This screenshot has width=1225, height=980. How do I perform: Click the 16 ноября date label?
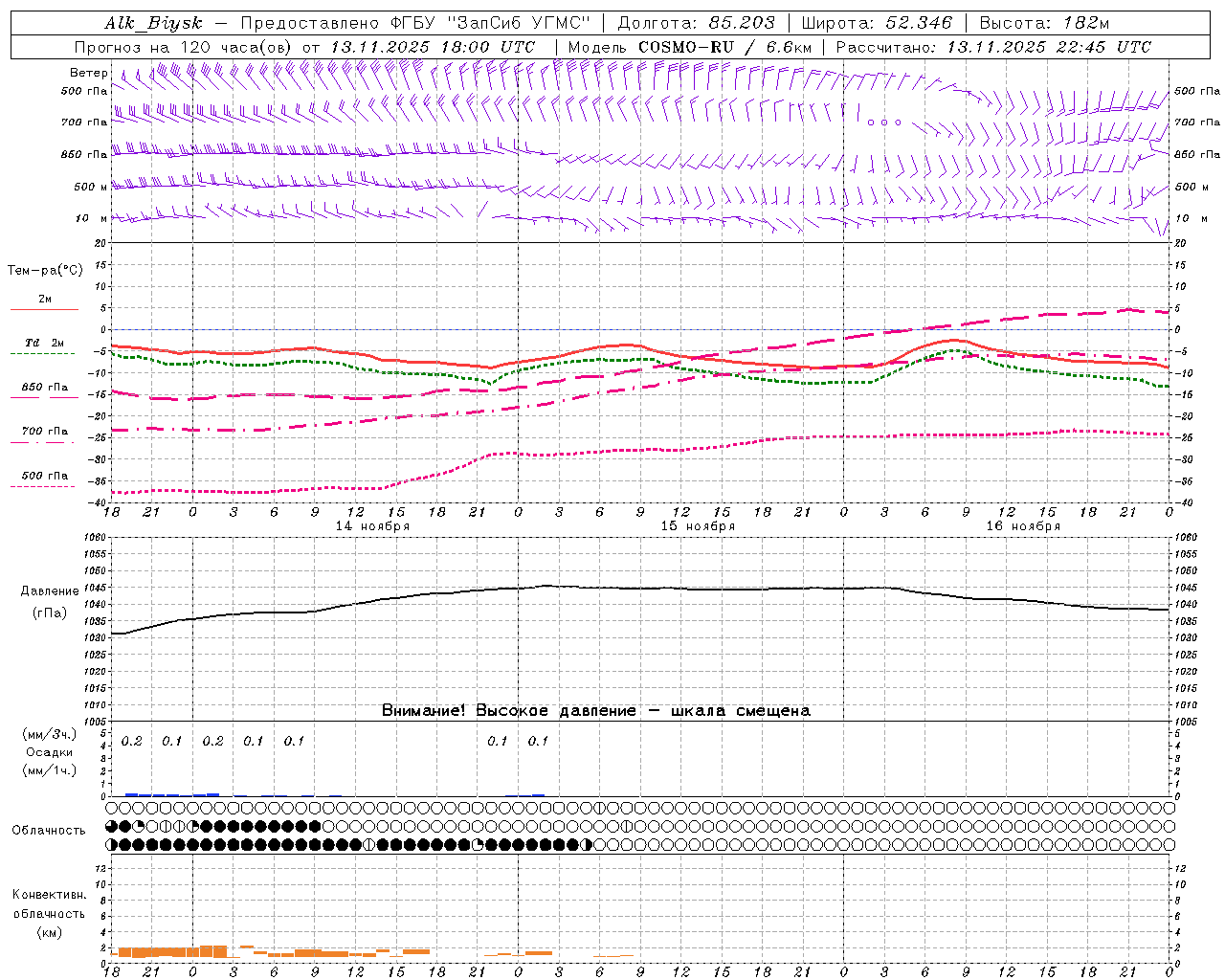[1023, 526]
